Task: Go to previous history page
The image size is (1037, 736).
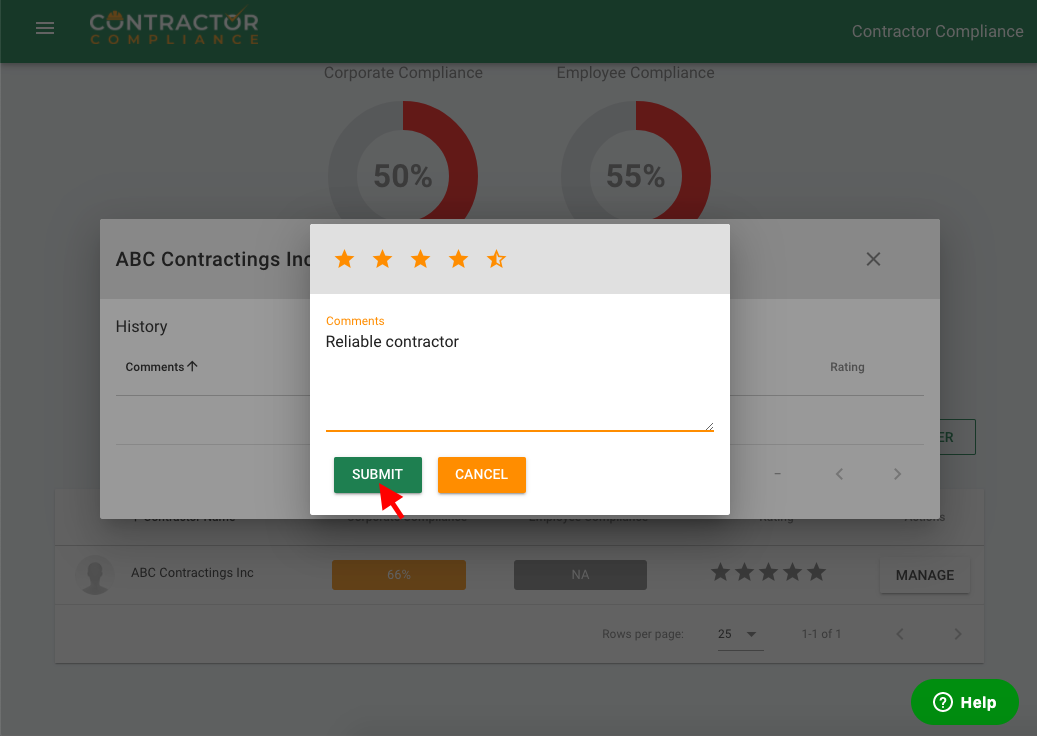Action: point(839,474)
